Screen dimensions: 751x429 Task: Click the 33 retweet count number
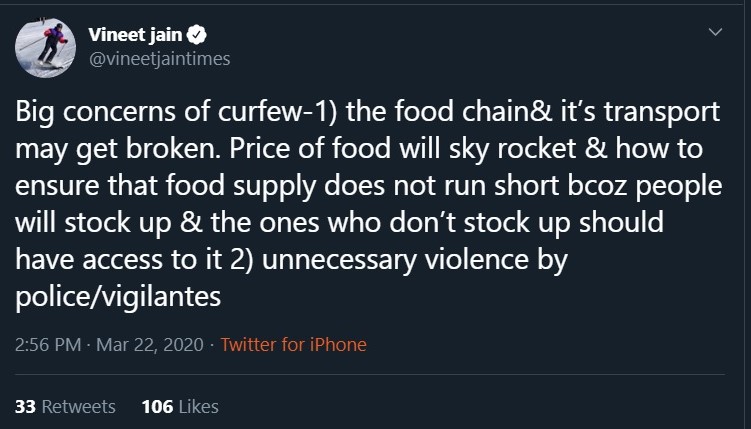point(25,407)
